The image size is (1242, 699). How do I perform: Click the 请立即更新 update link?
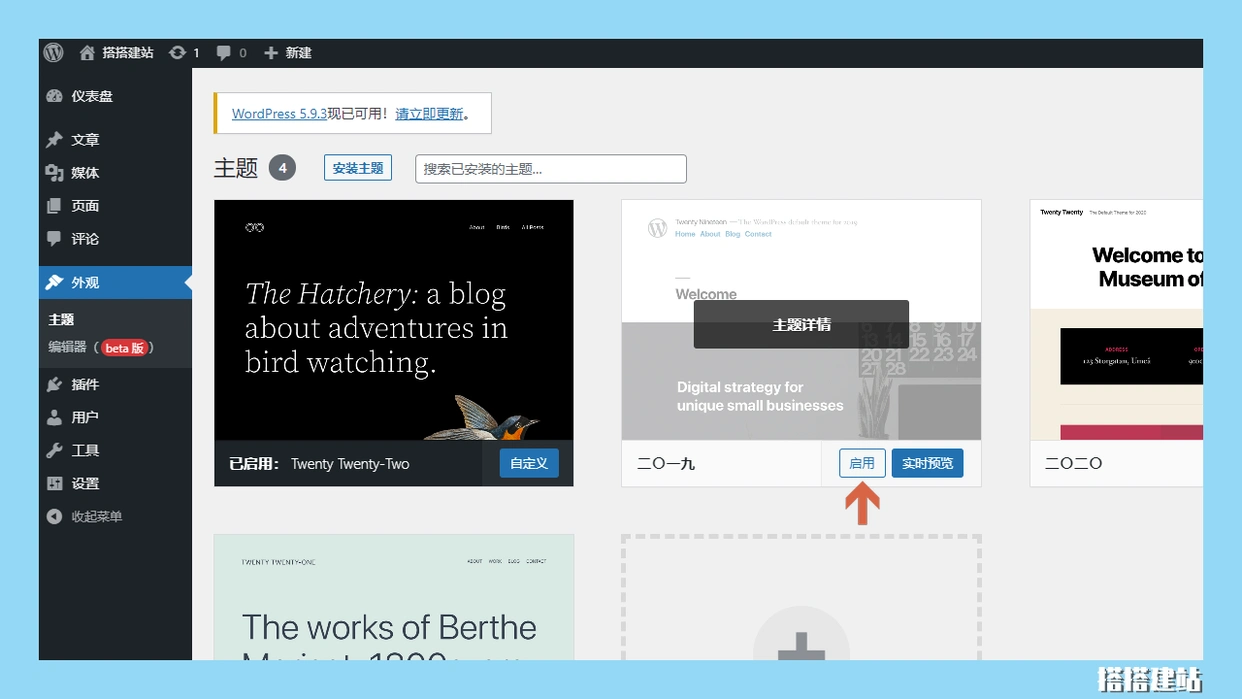[x=429, y=114]
